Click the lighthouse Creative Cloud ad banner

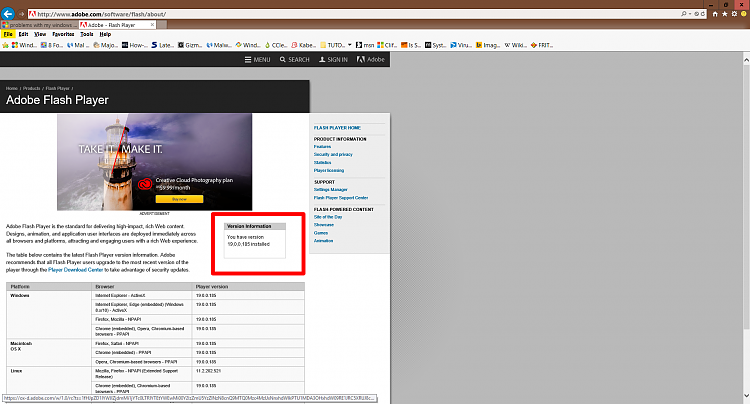(x=154, y=162)
